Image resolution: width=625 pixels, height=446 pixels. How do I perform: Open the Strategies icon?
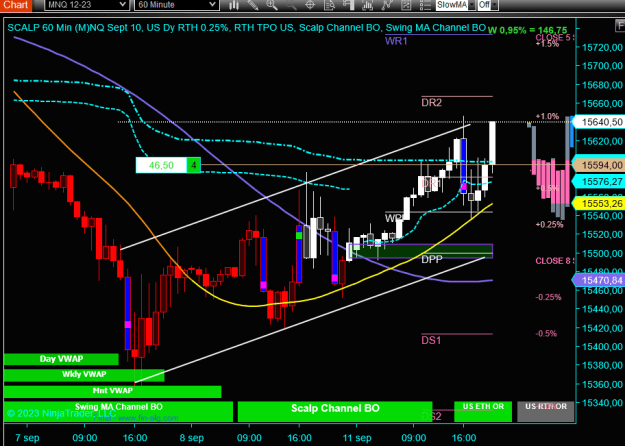406,5
